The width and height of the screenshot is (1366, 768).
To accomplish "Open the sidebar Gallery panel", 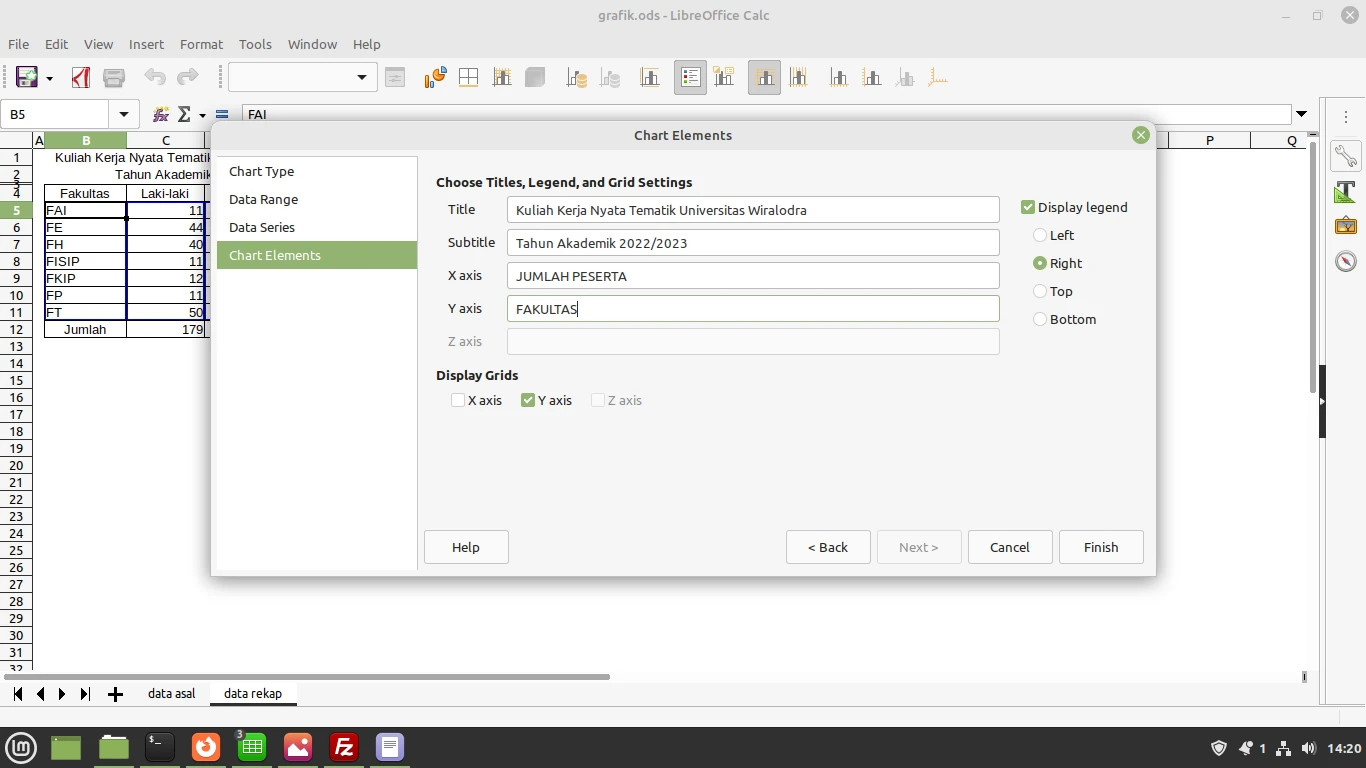I will 1346,226.
